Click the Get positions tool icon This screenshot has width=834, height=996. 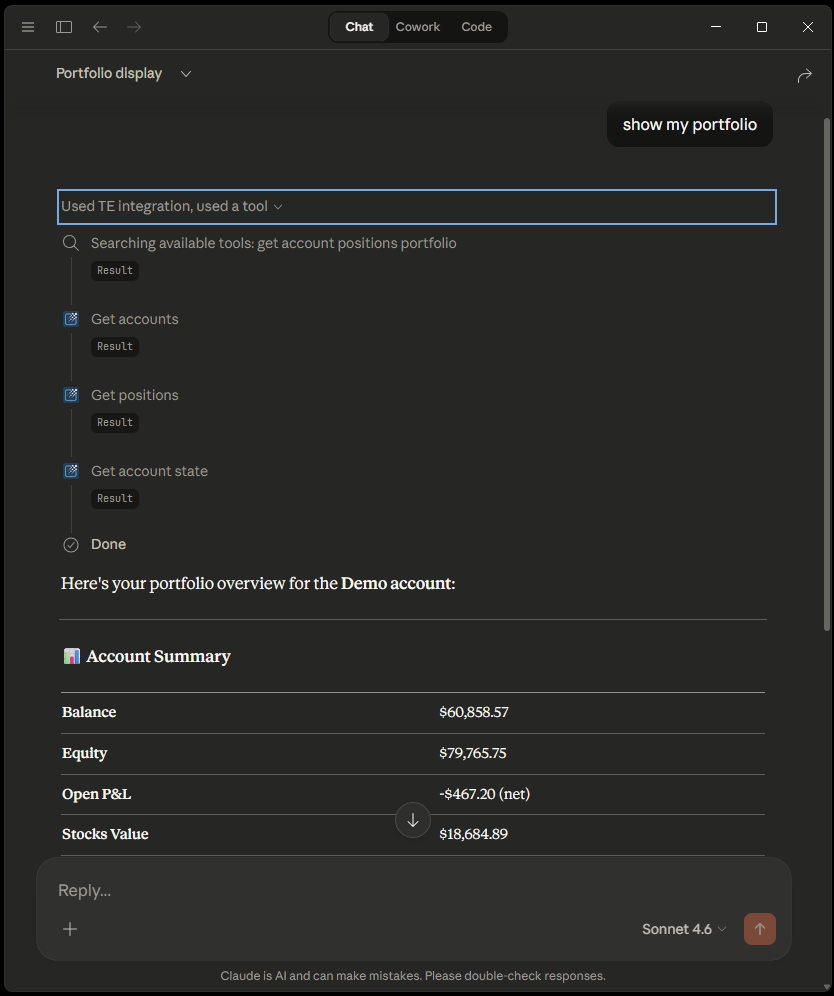(x=70, y=394)
